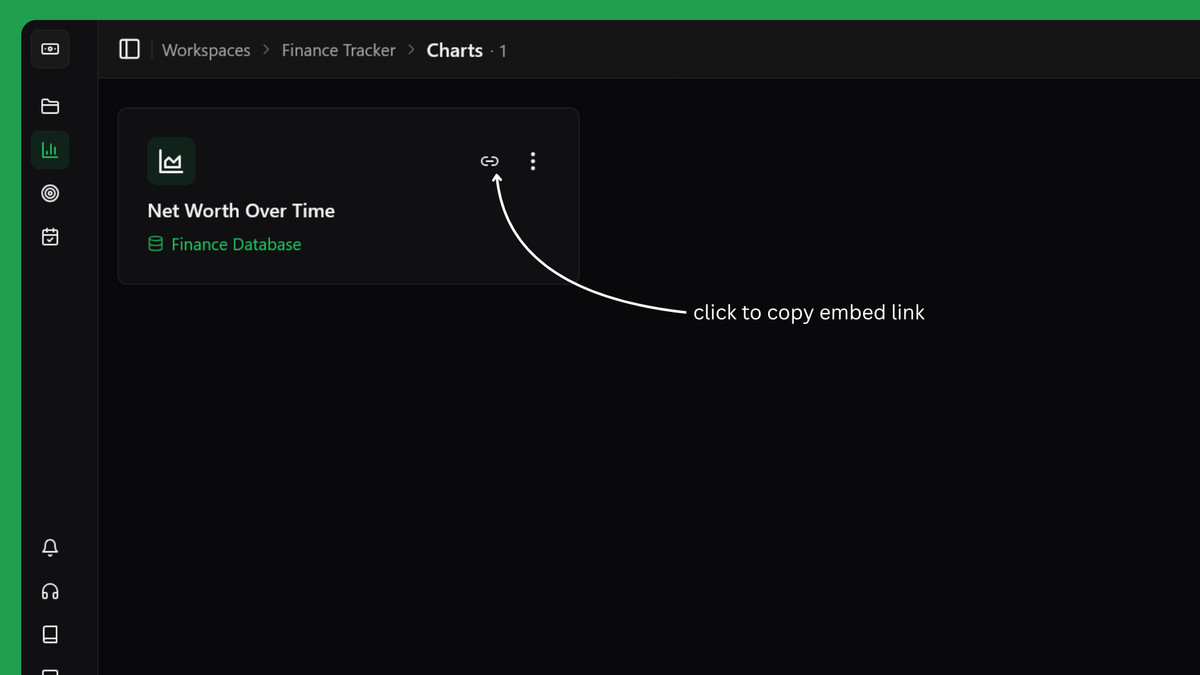Open three-dot menu on Net Worth card

(x=533, y=161)
